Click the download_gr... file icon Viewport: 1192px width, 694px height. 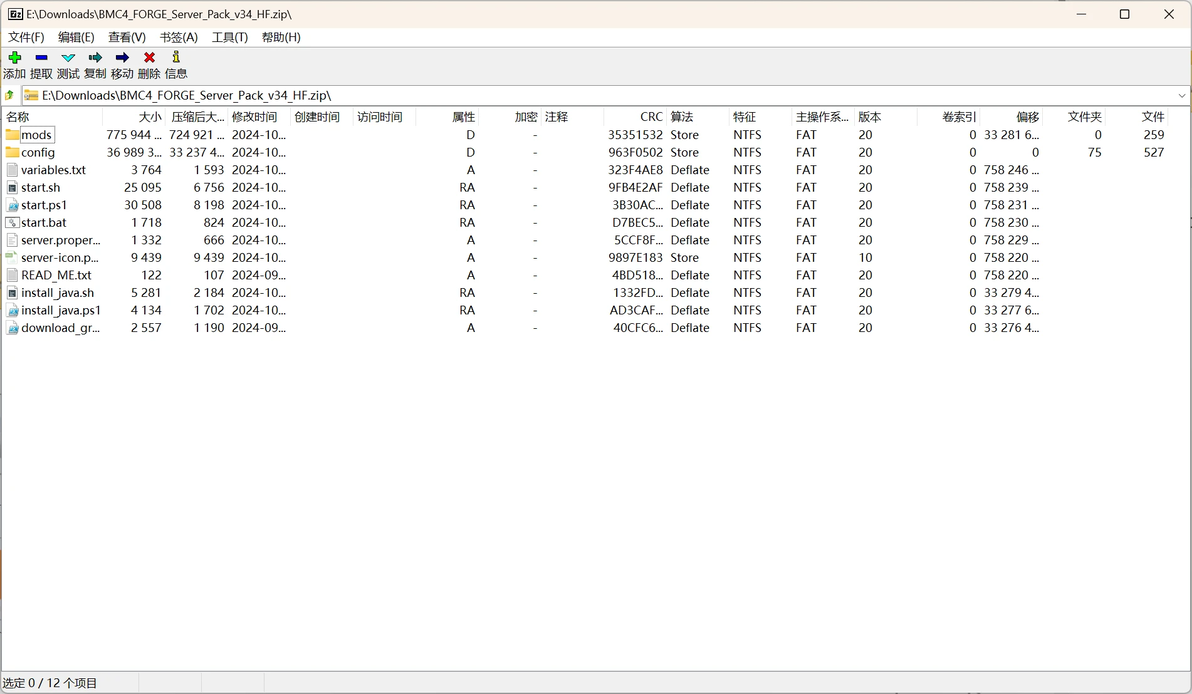[x=12, y=328]
